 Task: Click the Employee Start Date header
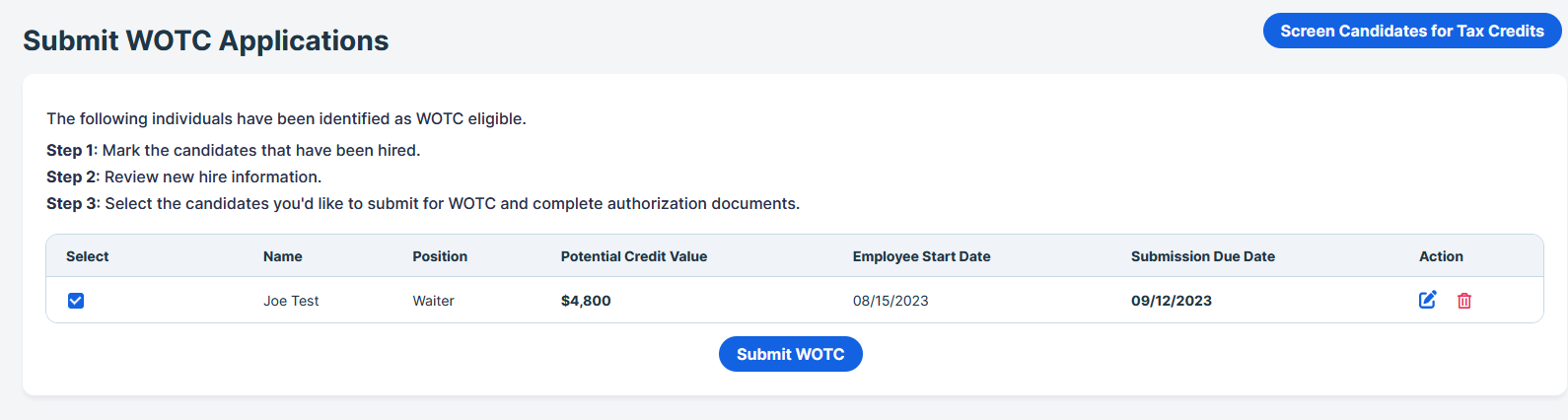(x=922, y=256)
